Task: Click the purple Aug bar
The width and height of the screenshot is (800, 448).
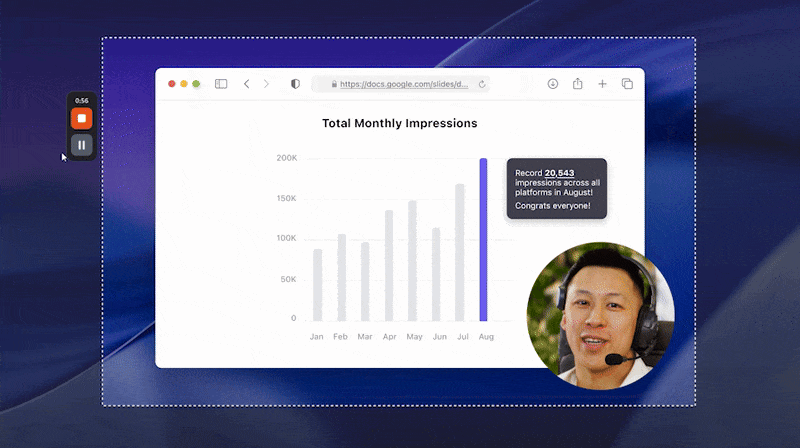Action: [x=483, y=239]
